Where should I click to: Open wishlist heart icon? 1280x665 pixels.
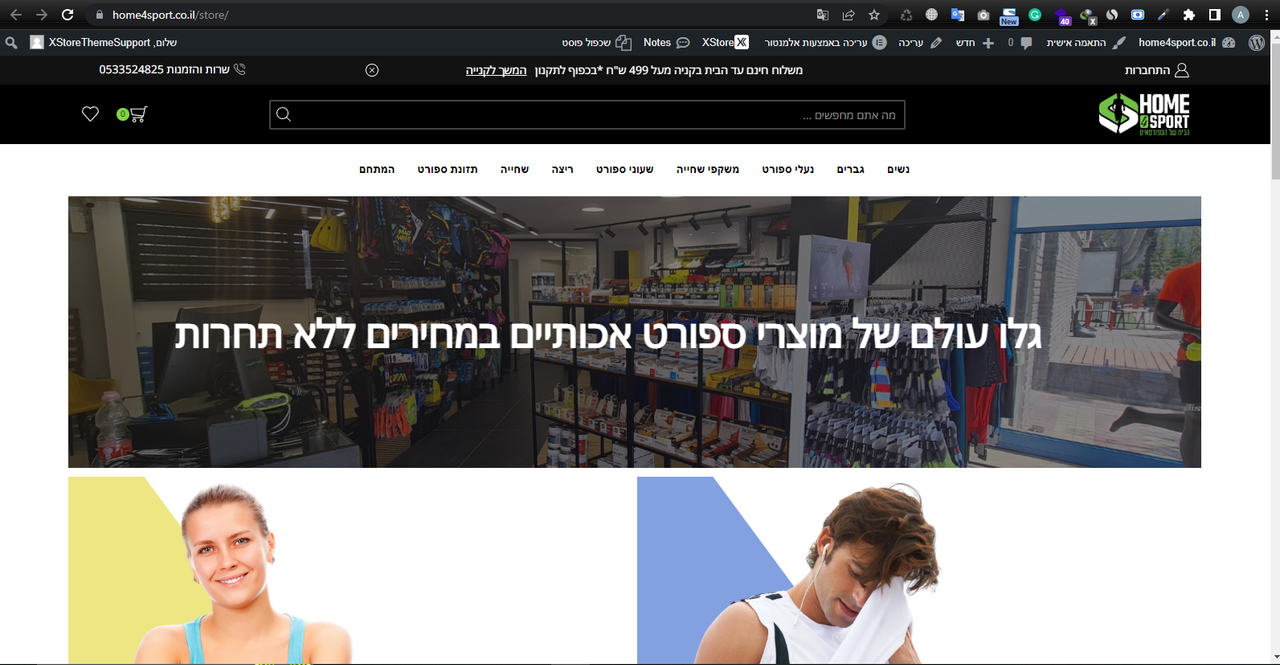click(x=90, y=114)
